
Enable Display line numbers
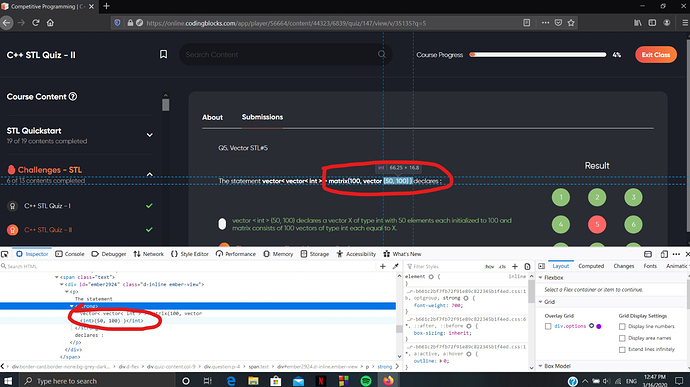coord(622,326)
